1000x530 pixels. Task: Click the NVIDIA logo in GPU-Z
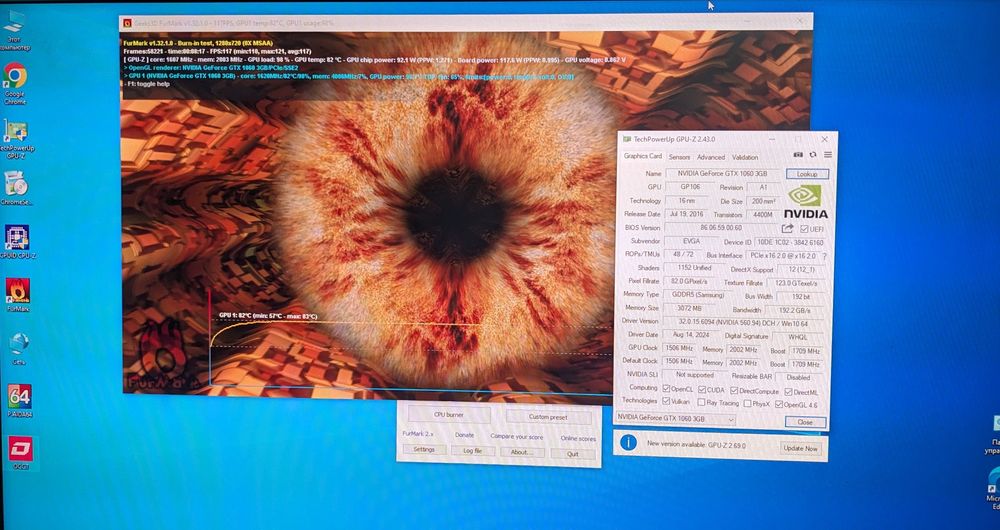[805, 202]
